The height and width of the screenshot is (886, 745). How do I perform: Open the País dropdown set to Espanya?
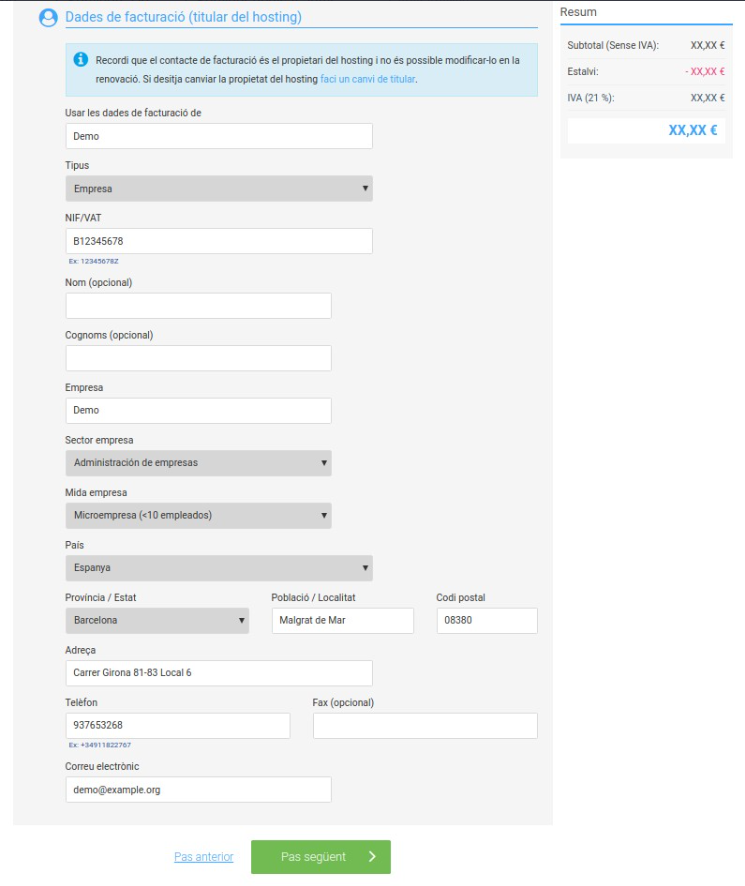click(x=219, y=568)
